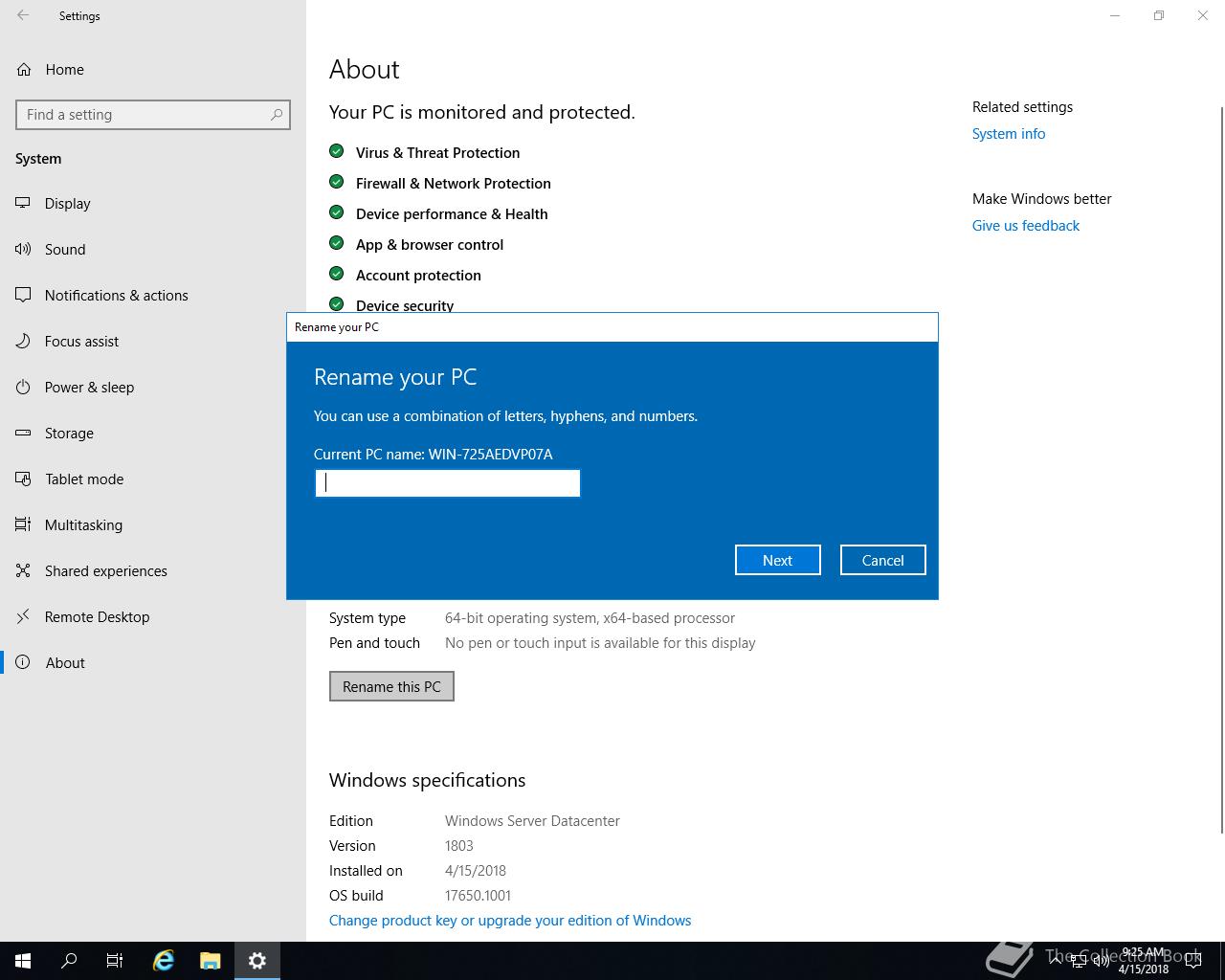Viewport: 1225px width, 980px height.
Task: Click the back arrow in Settings header
Action: pyautogui.click(x=23, y=15)
